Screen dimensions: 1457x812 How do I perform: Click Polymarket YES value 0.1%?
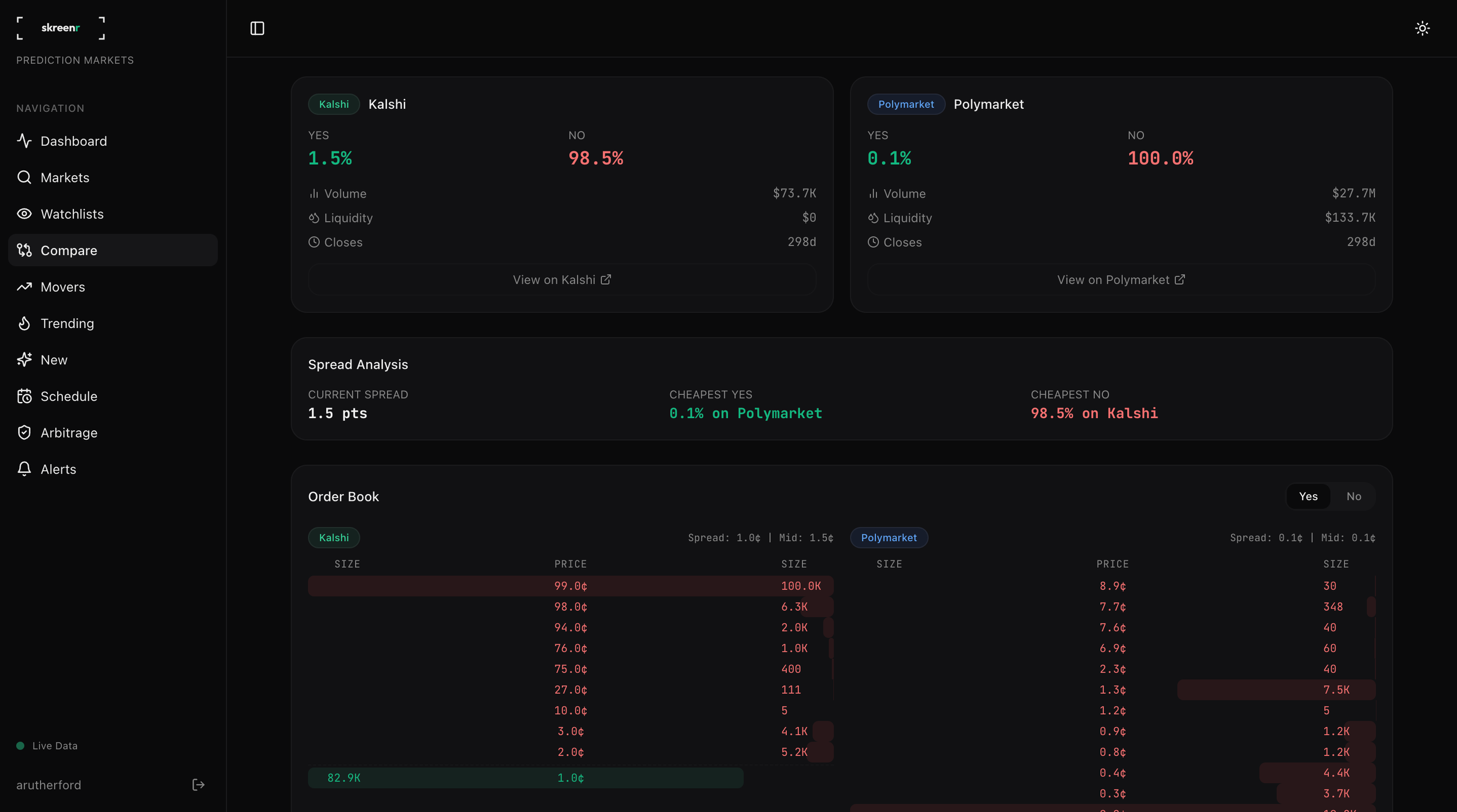[889, 158]
